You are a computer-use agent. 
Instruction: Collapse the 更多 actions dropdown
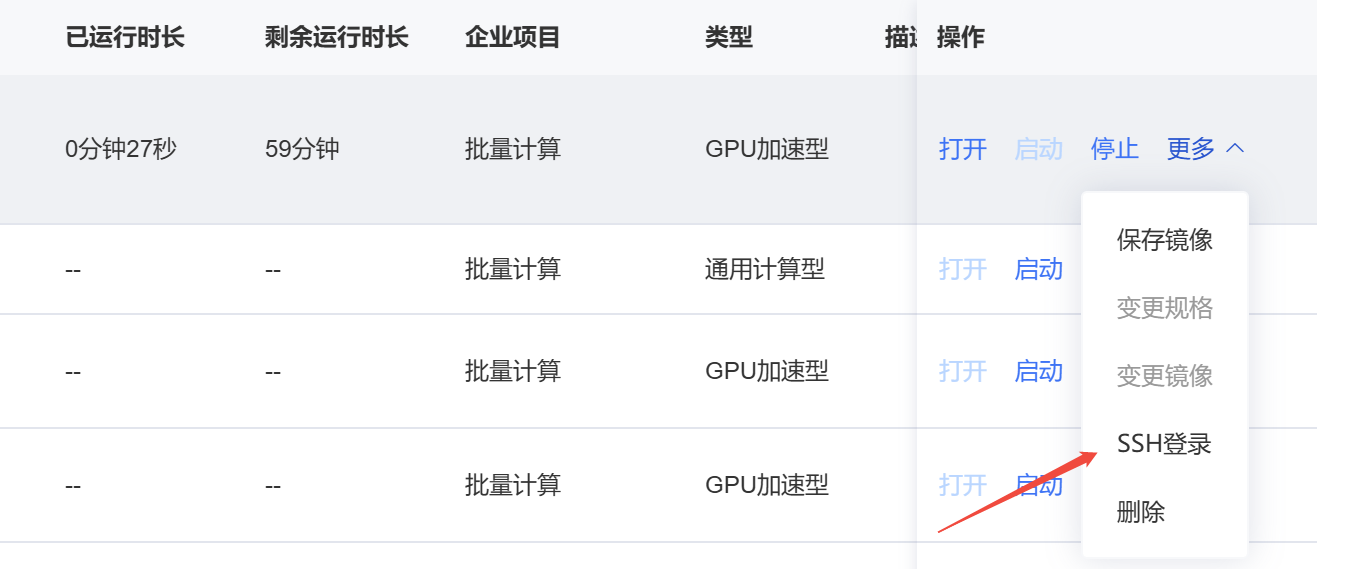[x=1191, y=149]
